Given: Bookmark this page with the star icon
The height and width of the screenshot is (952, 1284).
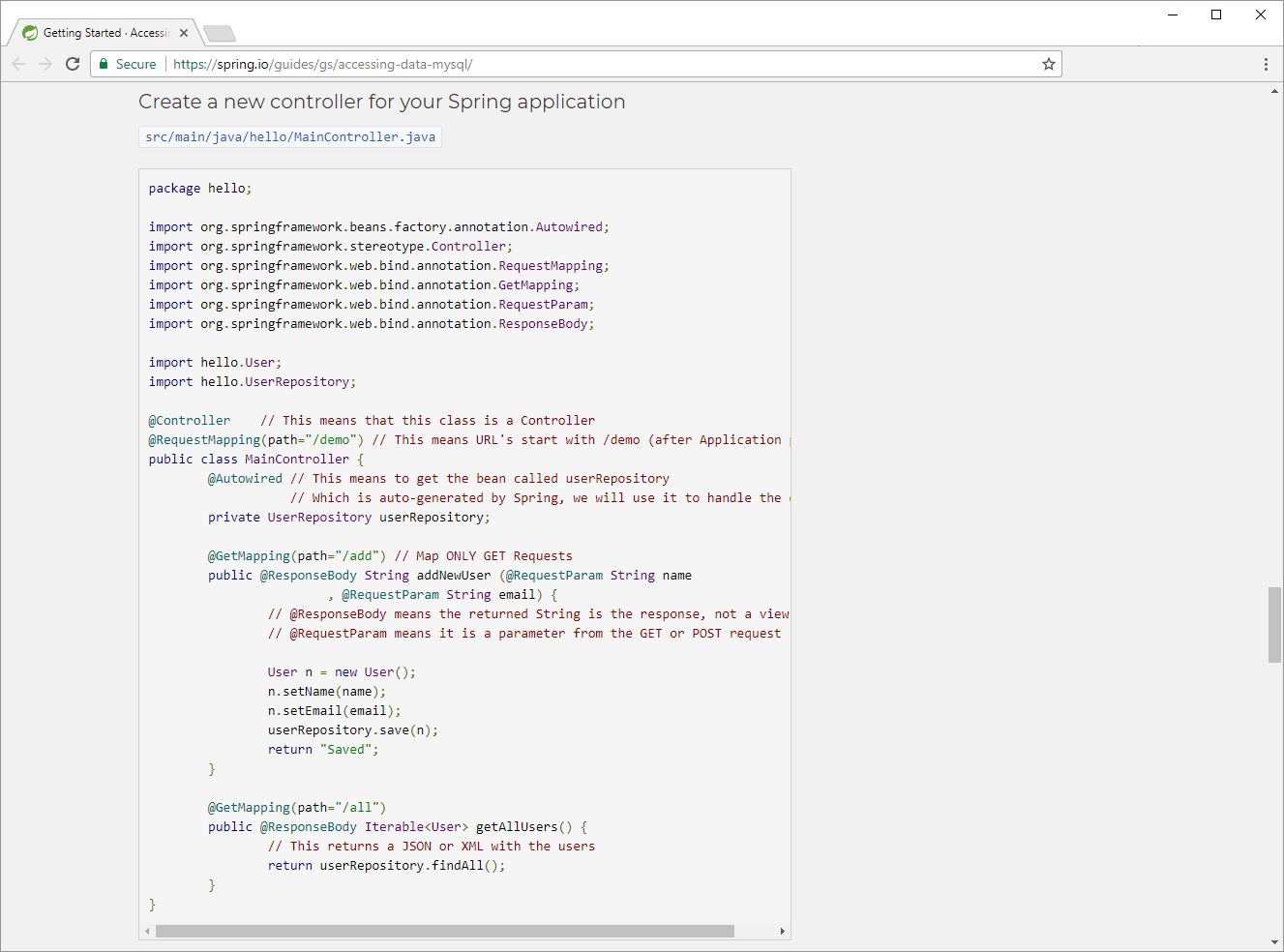Looking at the screenshot, I should tap(1048, 64).
